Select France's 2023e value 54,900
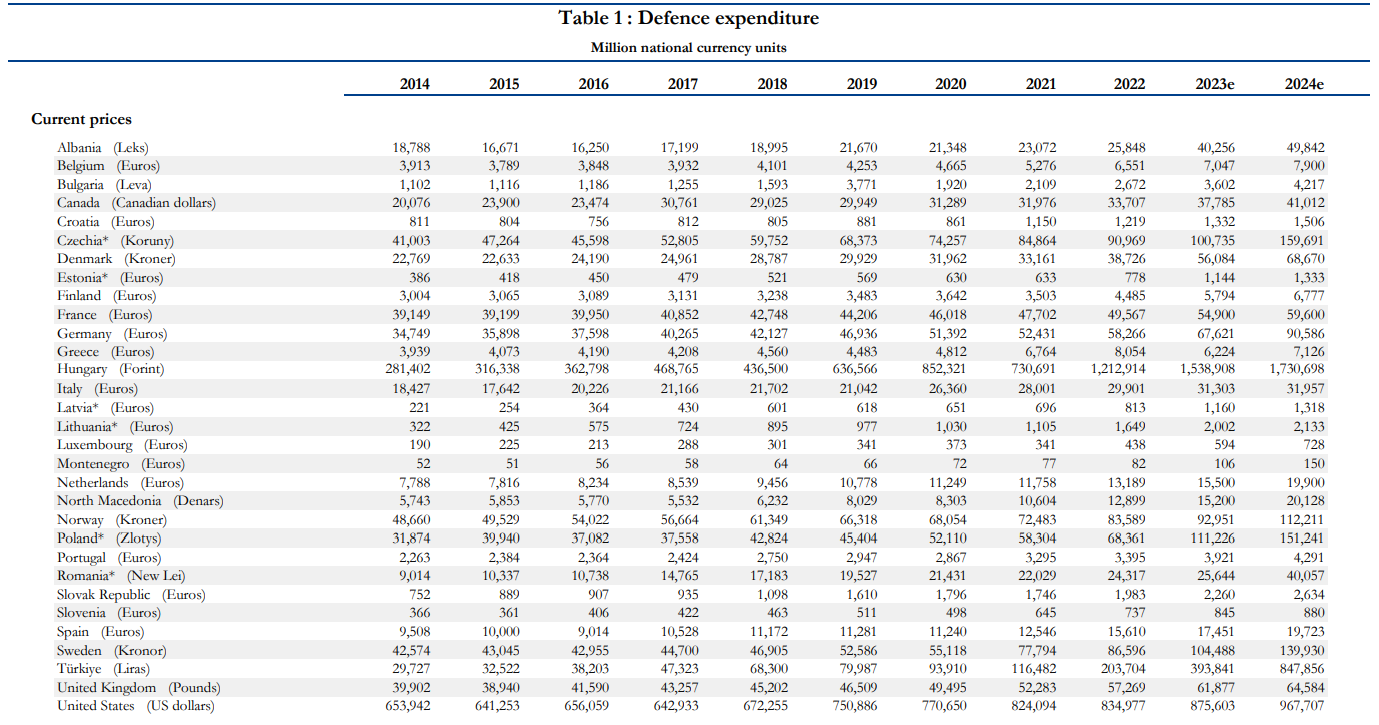The height and width of the screenshot is (725, 1379). click(x=1215, y=315)
